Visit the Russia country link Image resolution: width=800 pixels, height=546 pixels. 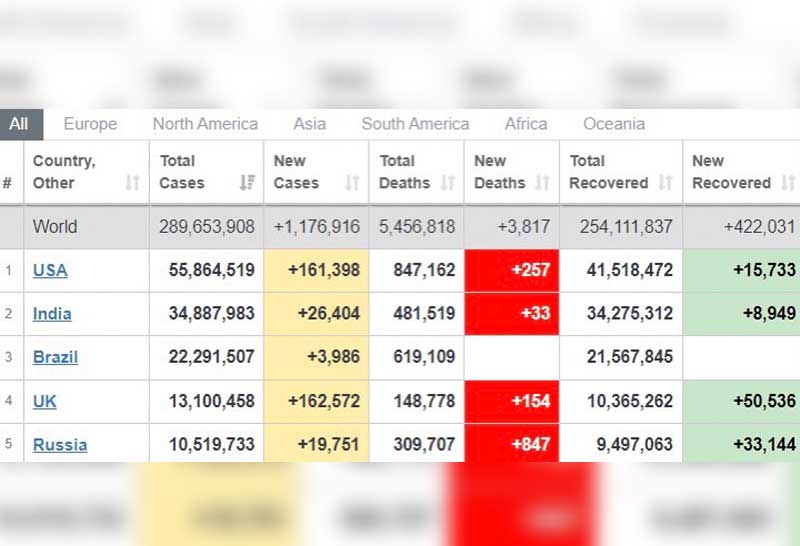[60, 445]
